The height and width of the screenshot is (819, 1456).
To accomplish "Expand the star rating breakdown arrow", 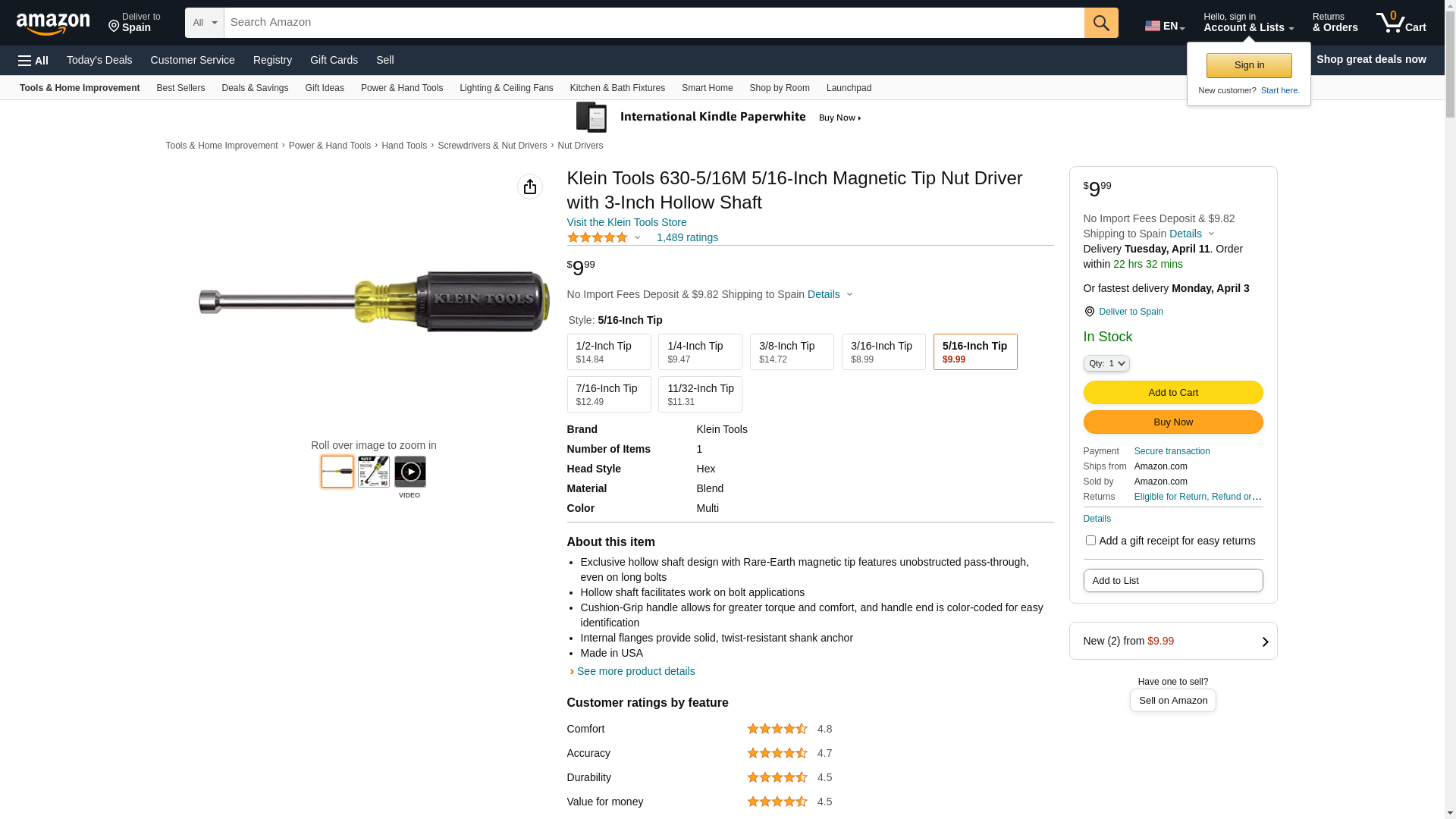I will pos(637,238).
